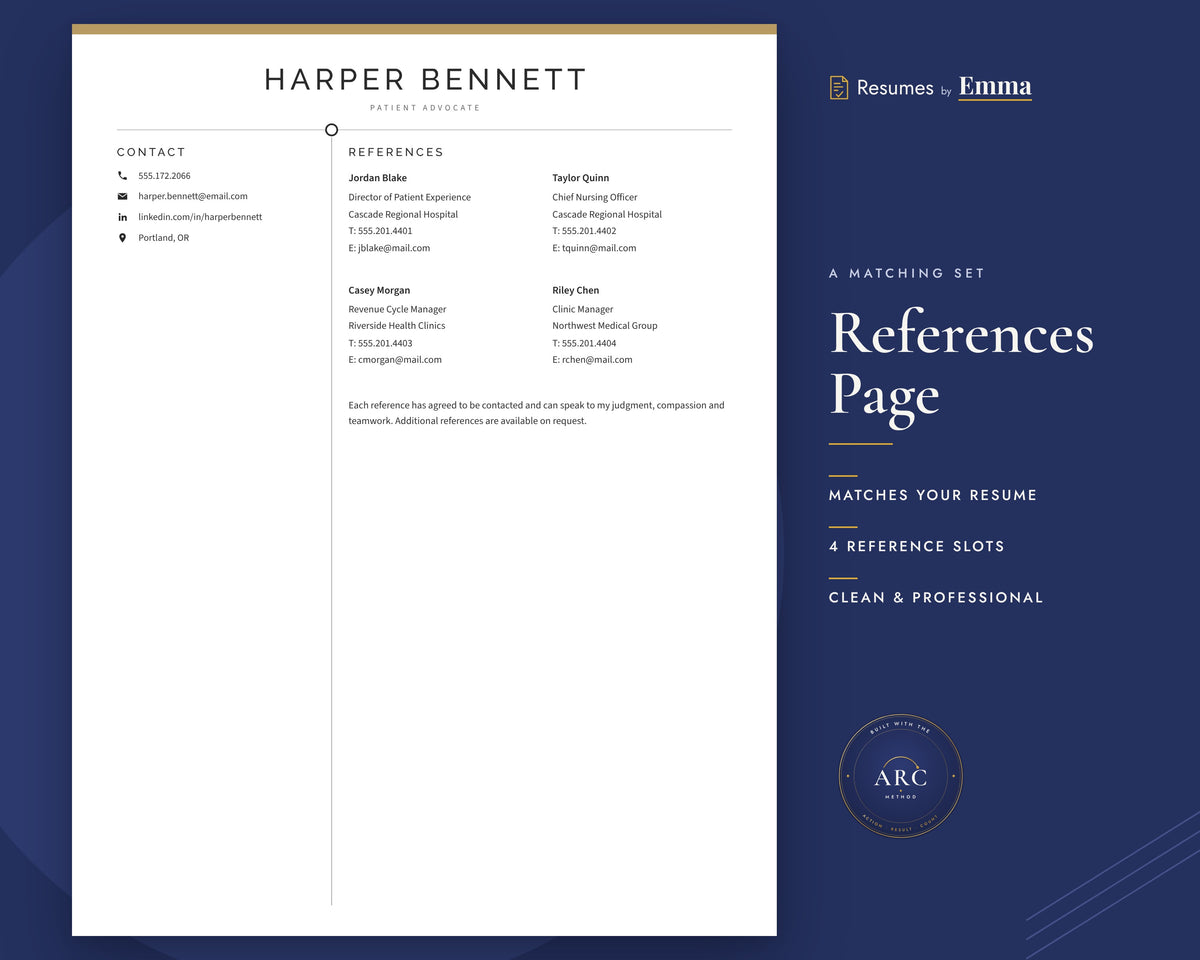The width and height of the screenshot is (1200, 960).
Task: Click phone T: 555.201.4401
Action: (x=380, y=231)
